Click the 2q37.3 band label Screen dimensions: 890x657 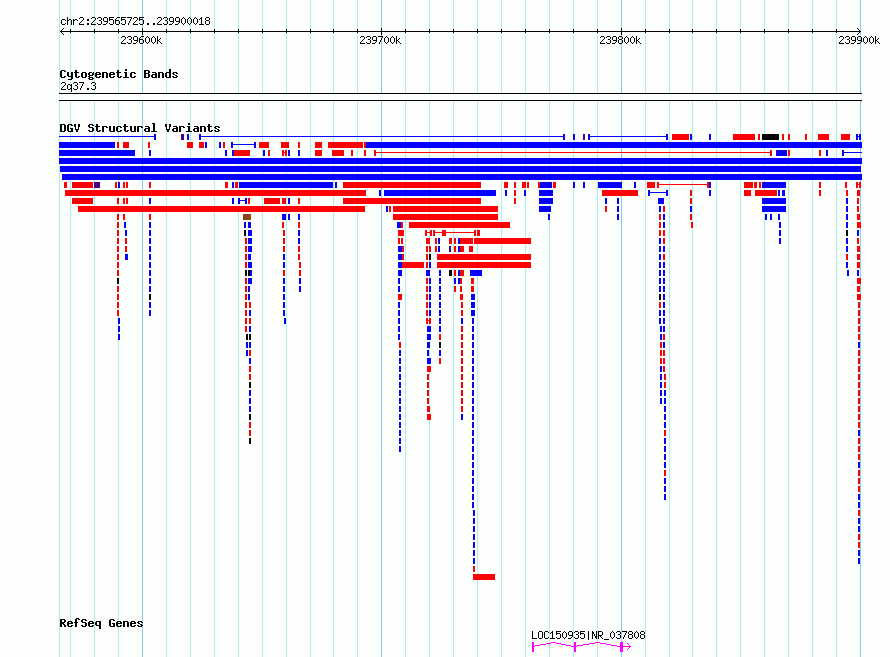(78, 86)
